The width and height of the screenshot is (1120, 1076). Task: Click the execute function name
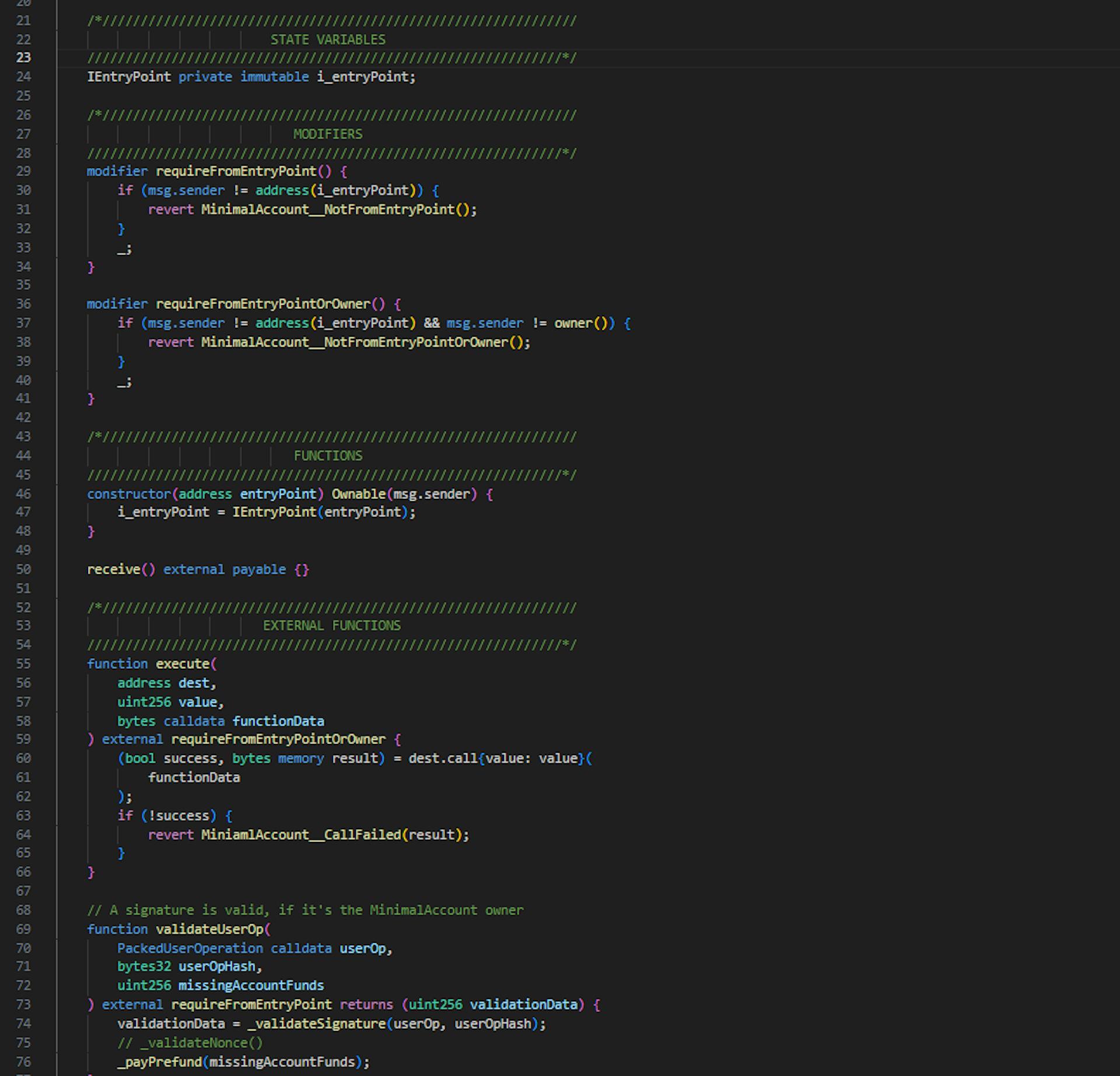pyautogui.click(x=183, y=663)
